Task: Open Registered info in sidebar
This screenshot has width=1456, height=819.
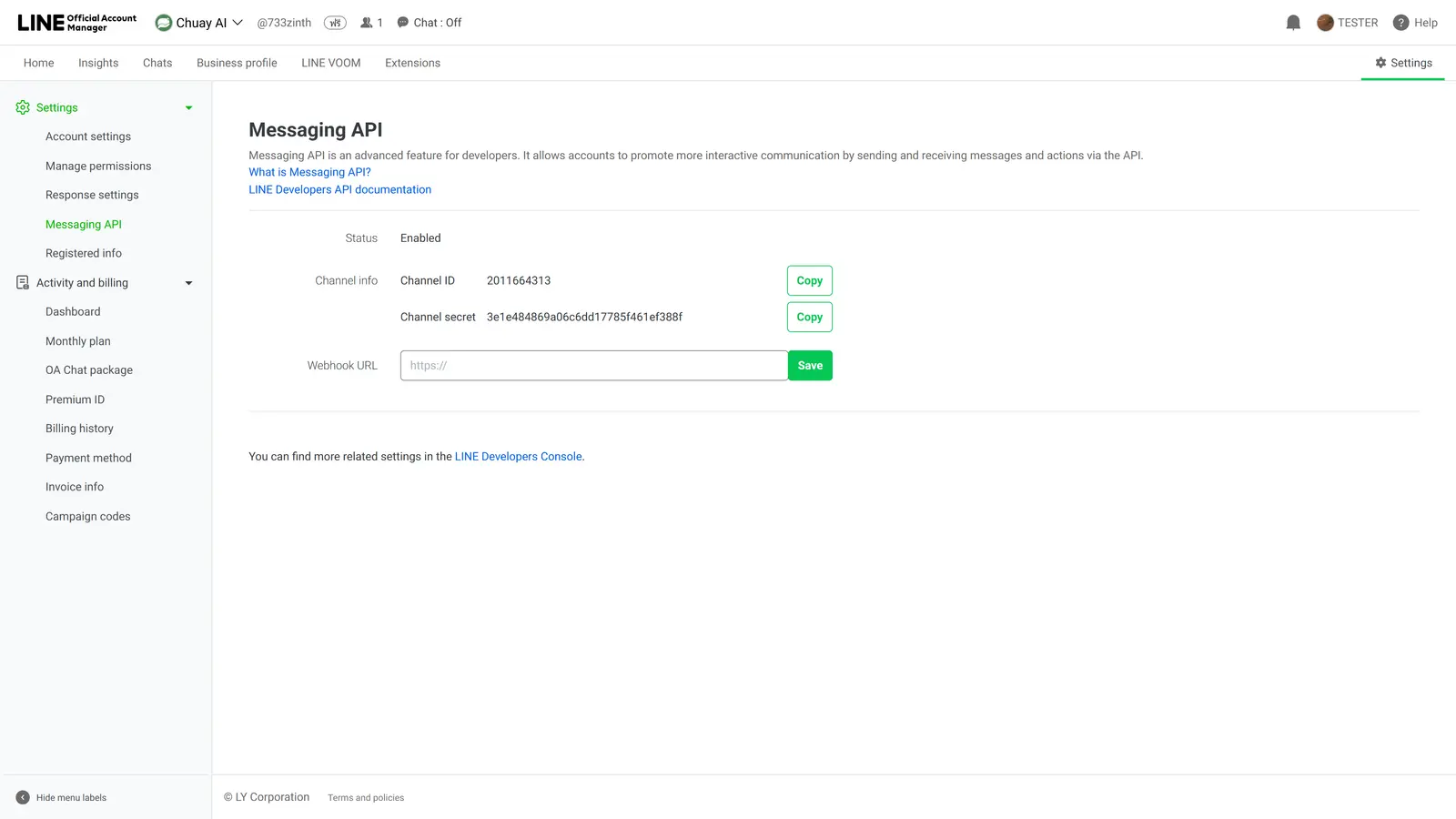Action: (x=84, y=253)
